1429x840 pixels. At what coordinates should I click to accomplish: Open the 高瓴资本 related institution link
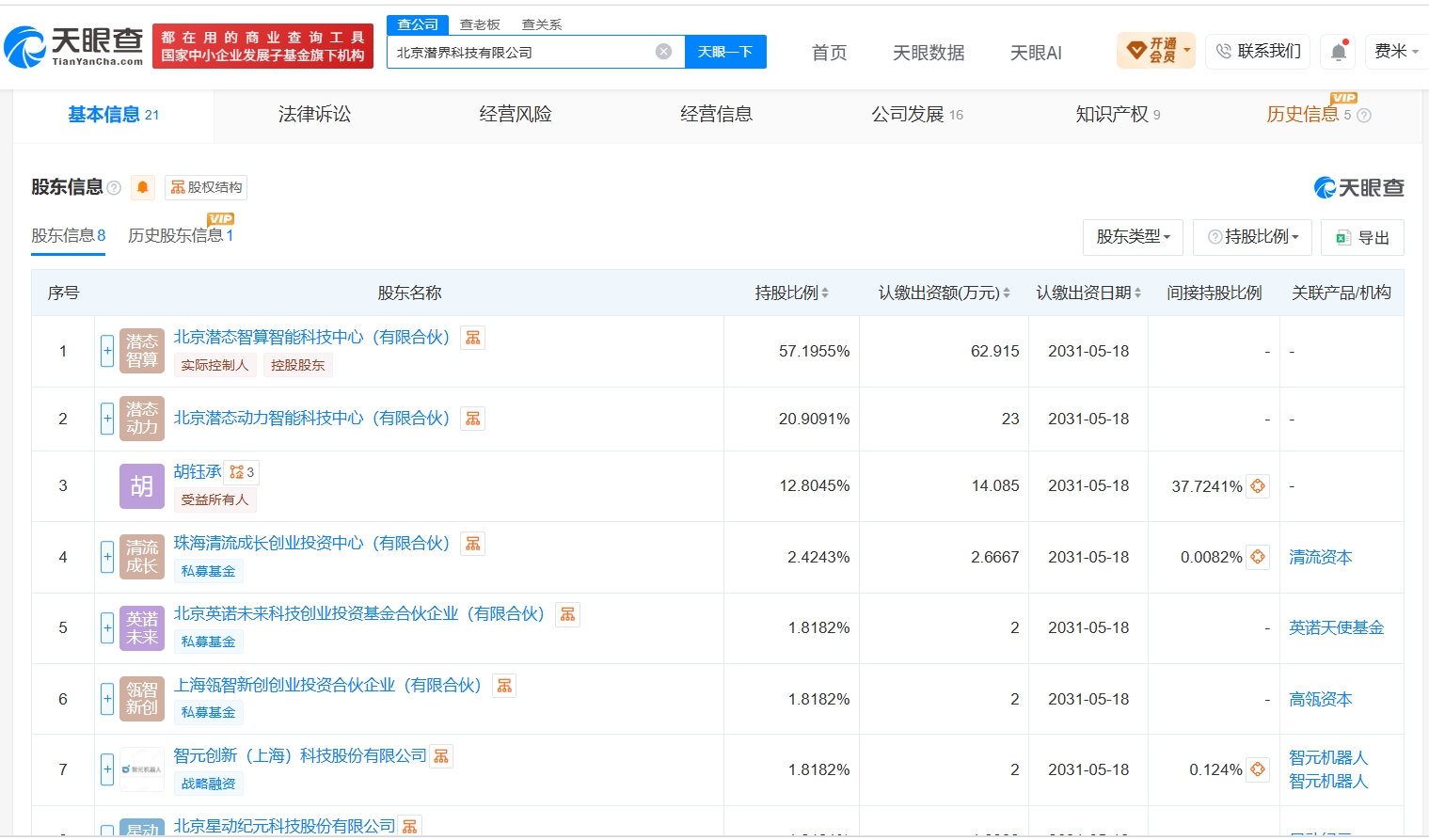1321,699
